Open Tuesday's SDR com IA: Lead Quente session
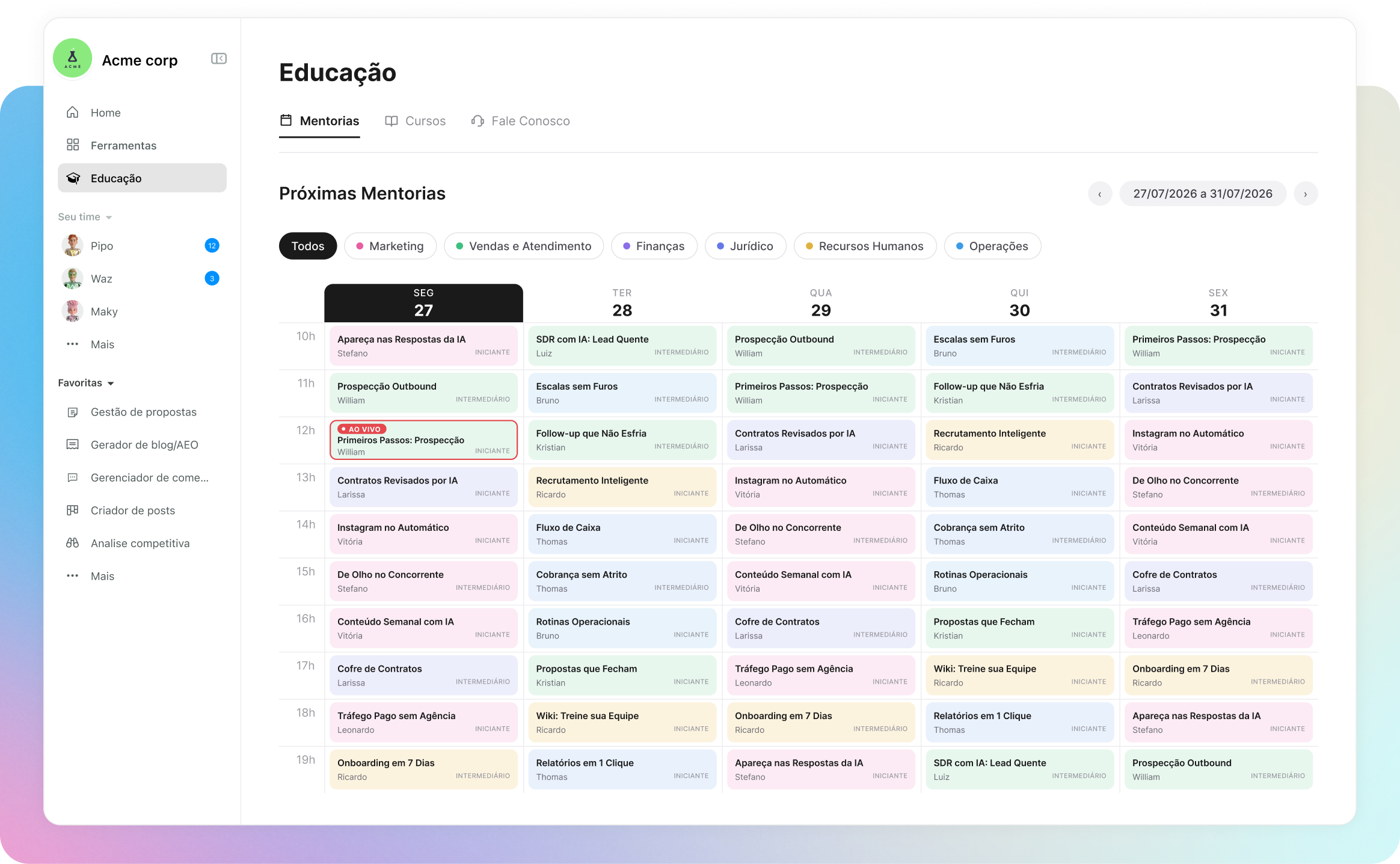 pyautogui.click(x=622, y=346)
